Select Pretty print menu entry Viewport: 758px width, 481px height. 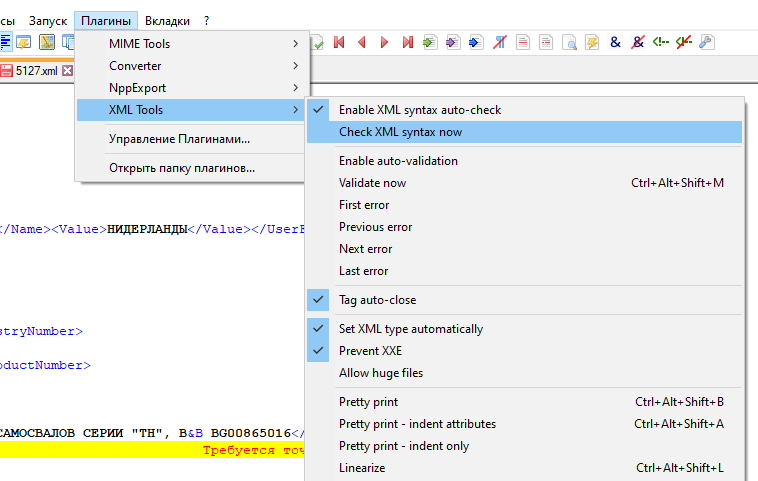pos(525,402)
